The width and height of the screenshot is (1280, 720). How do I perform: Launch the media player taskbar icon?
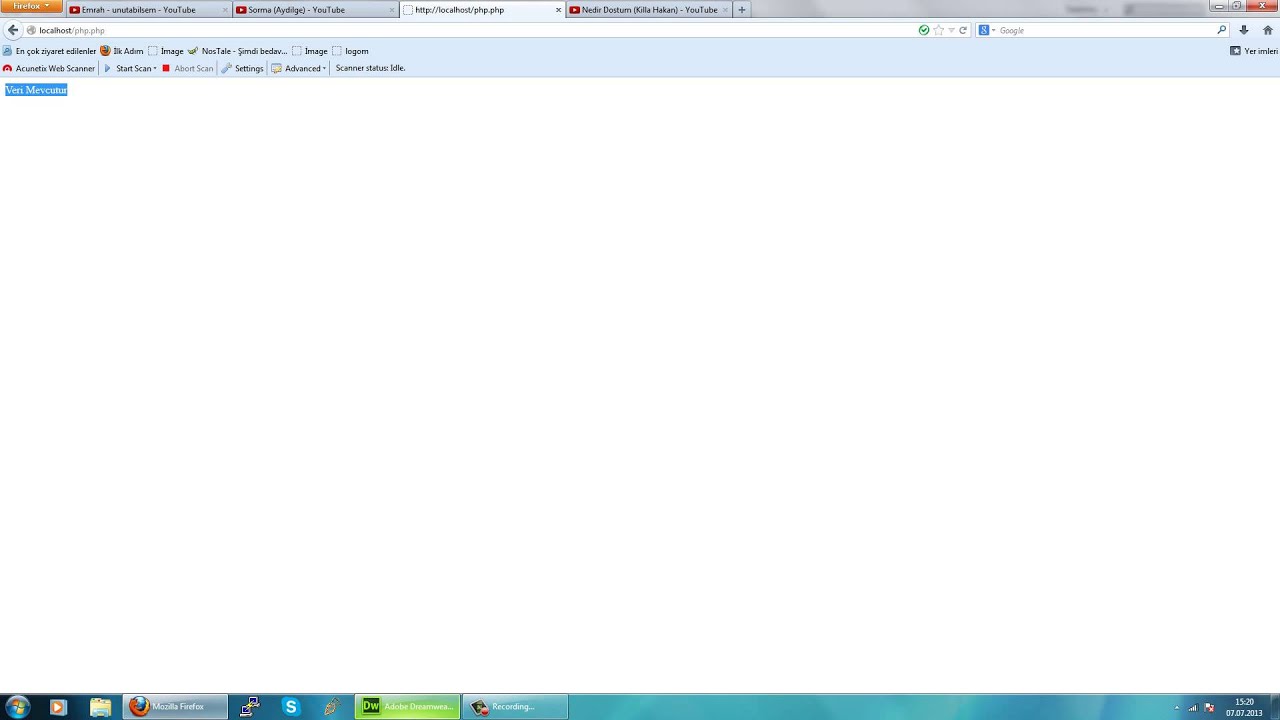click(x=57, y=707)
